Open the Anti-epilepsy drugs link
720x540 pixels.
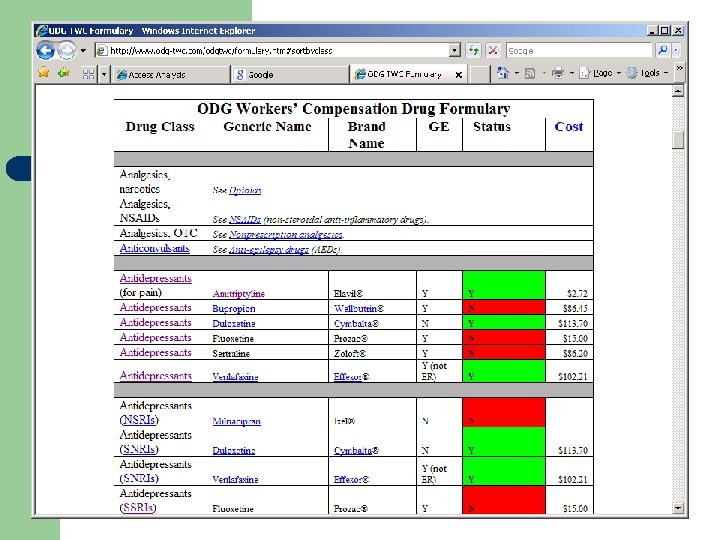(x=269, y=250)
